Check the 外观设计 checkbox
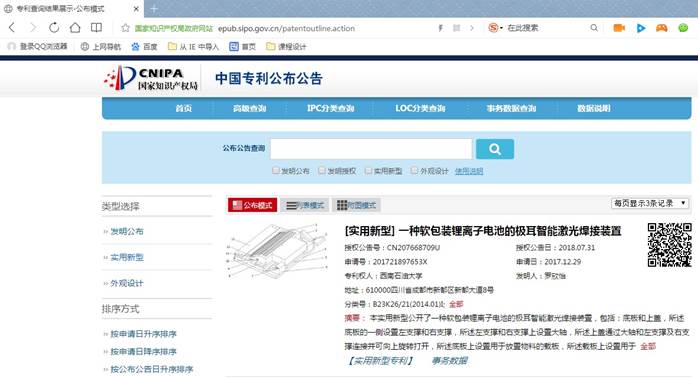 coord(414,171)
